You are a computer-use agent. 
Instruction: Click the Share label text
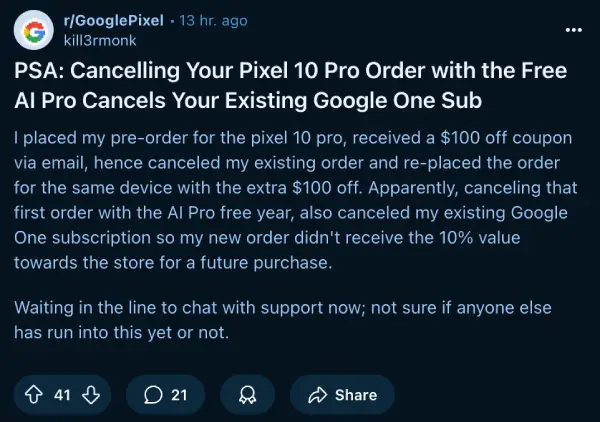[x=356, y=395]
